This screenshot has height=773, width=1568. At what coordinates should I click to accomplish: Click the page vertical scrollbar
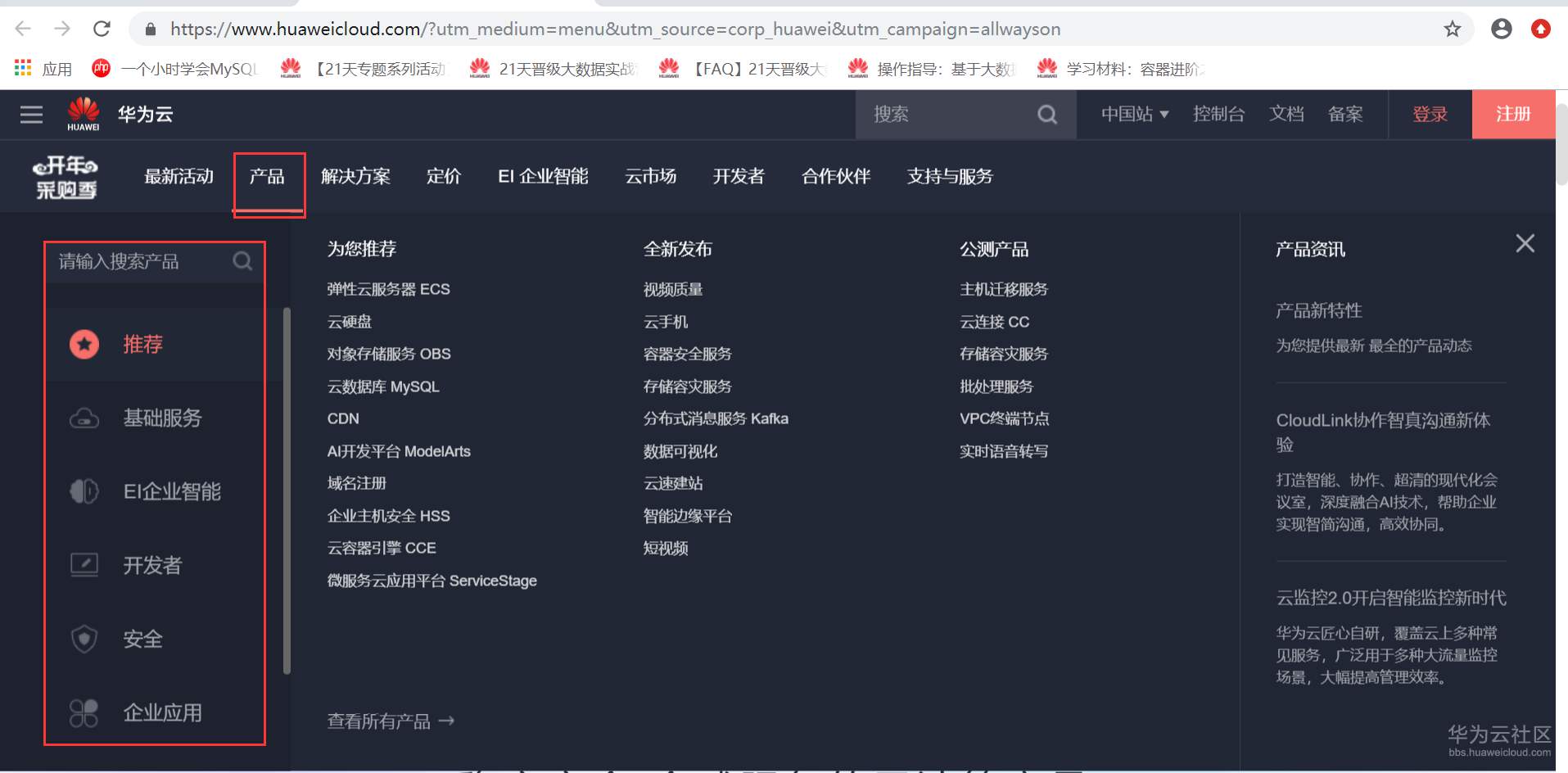(x=1561, y=143)
